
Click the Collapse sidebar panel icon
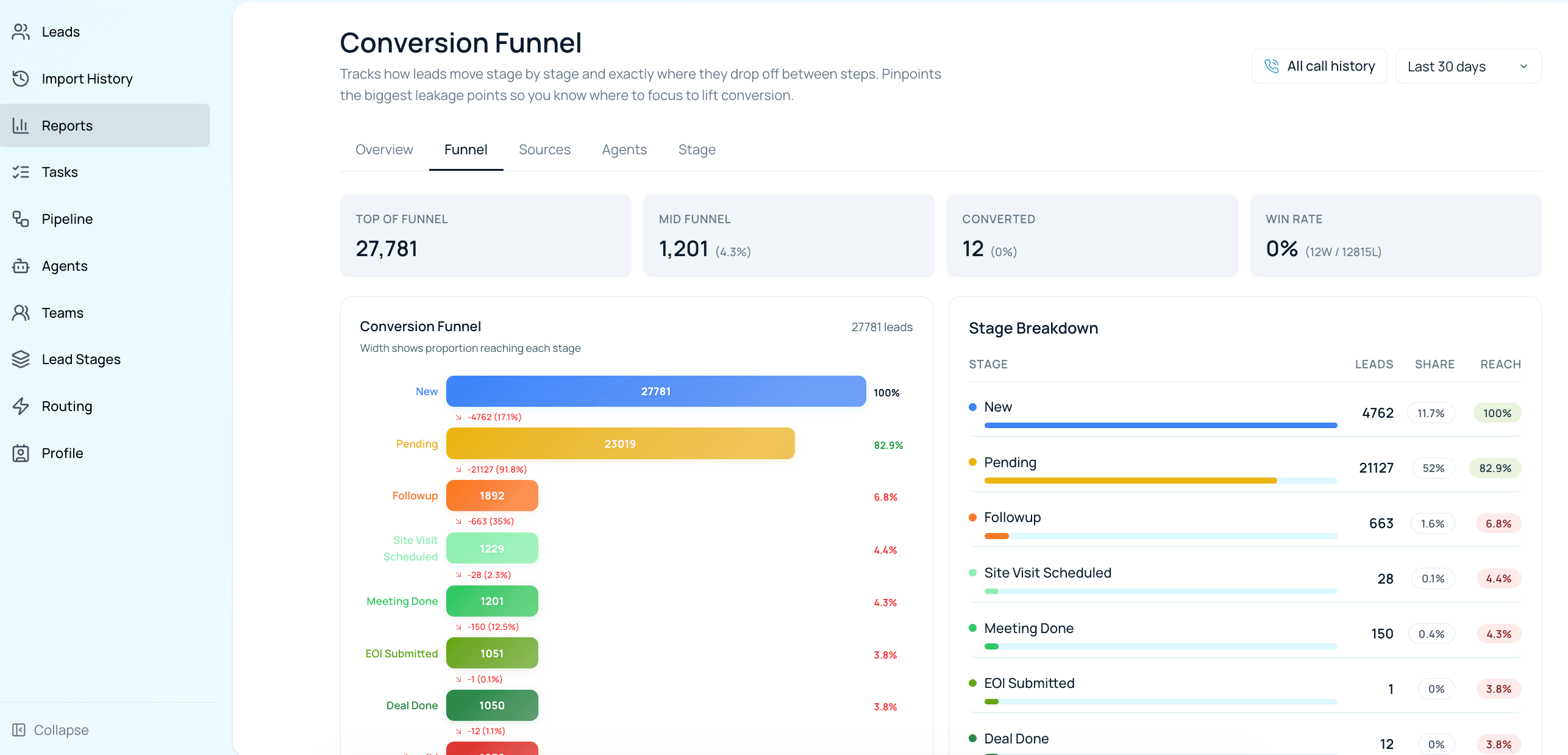tap(19, 730)
